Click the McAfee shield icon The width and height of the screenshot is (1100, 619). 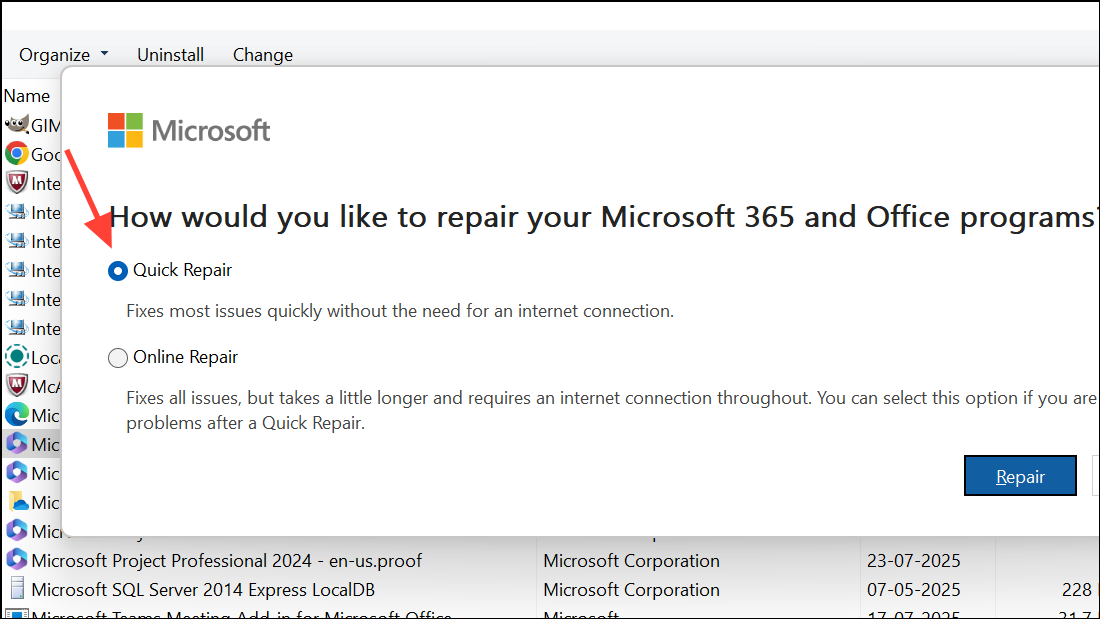(18, 386)
